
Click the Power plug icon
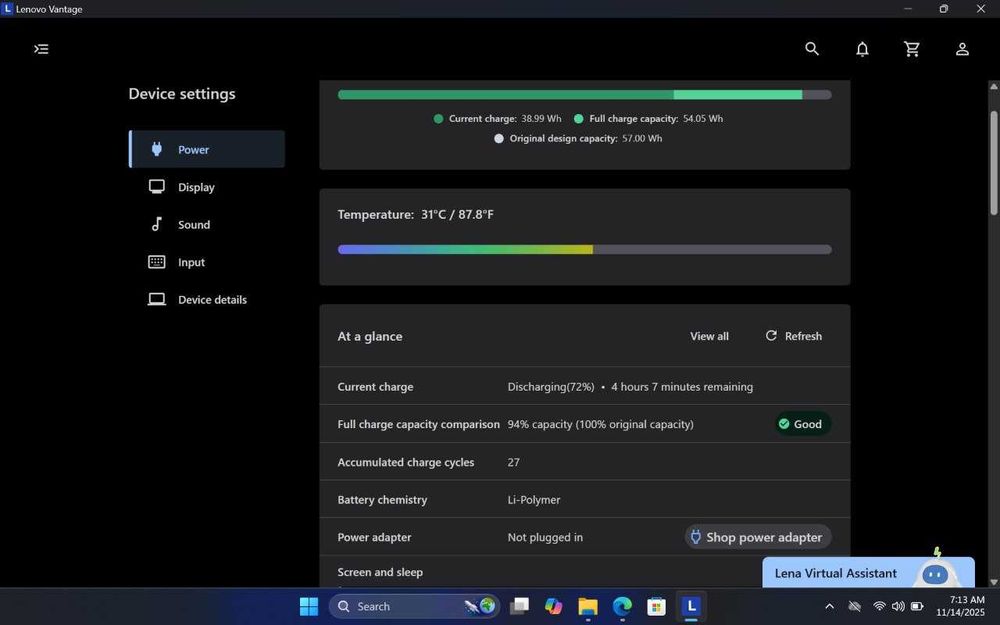[157, 149]
